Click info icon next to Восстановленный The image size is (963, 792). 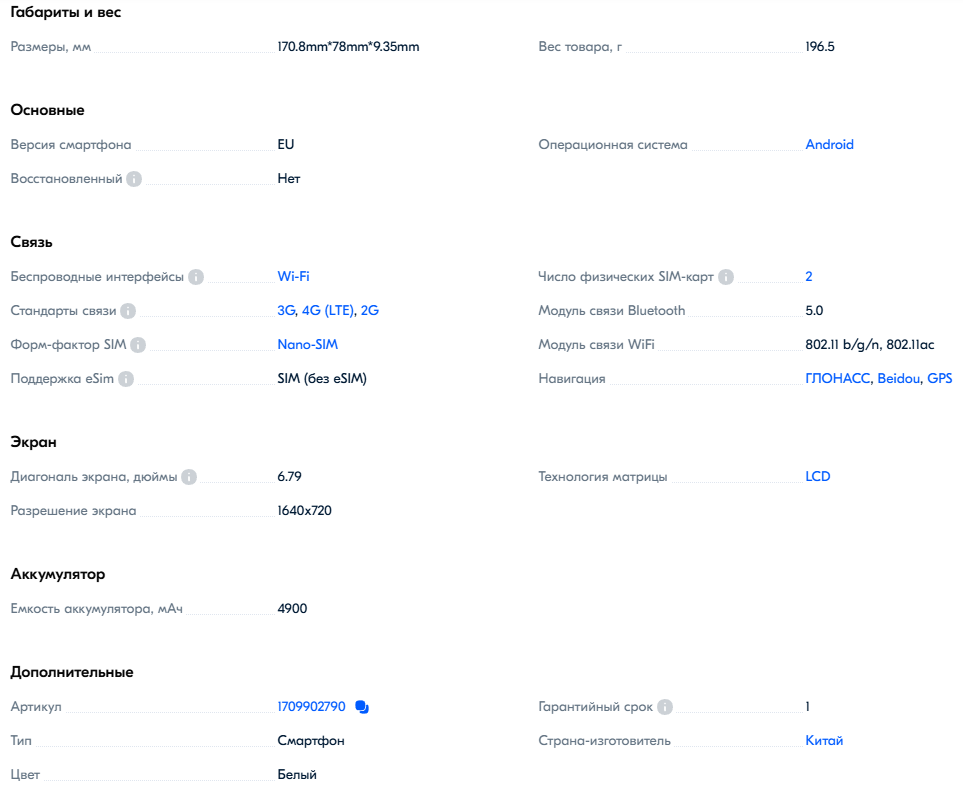coord(134,179)
